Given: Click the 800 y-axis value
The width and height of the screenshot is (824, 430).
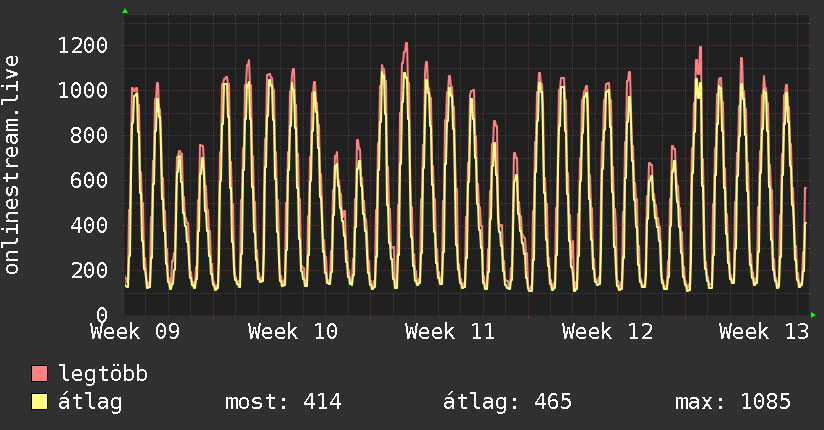Looking at the screenshot, I should (x=89, y=136).
